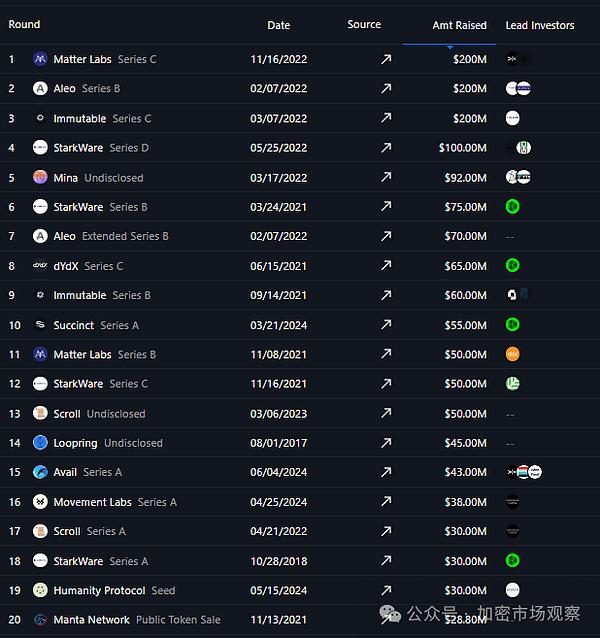Sort table by Round column header

[24, 24]
